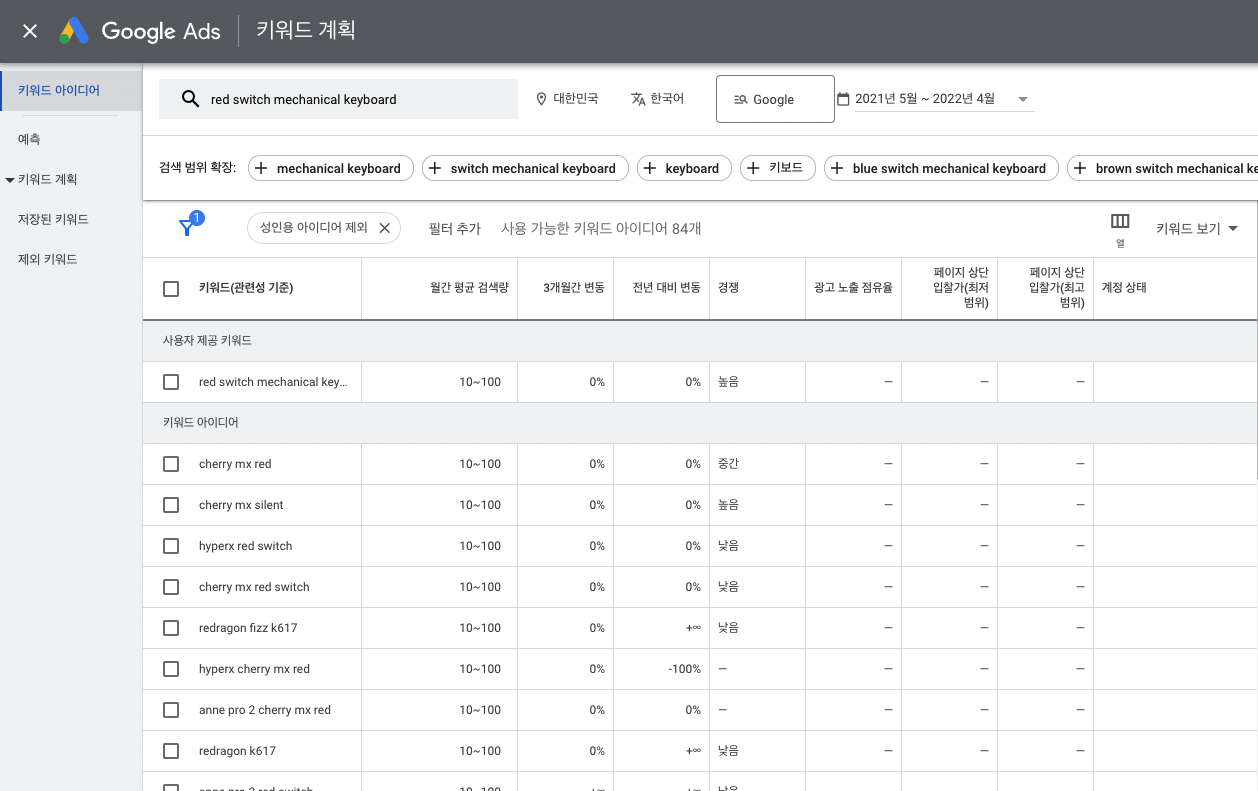1258x791 pixels.
Task: Click the 사용 가능한 키워드 아이디어 84개 text
Action: pos(601,229)
